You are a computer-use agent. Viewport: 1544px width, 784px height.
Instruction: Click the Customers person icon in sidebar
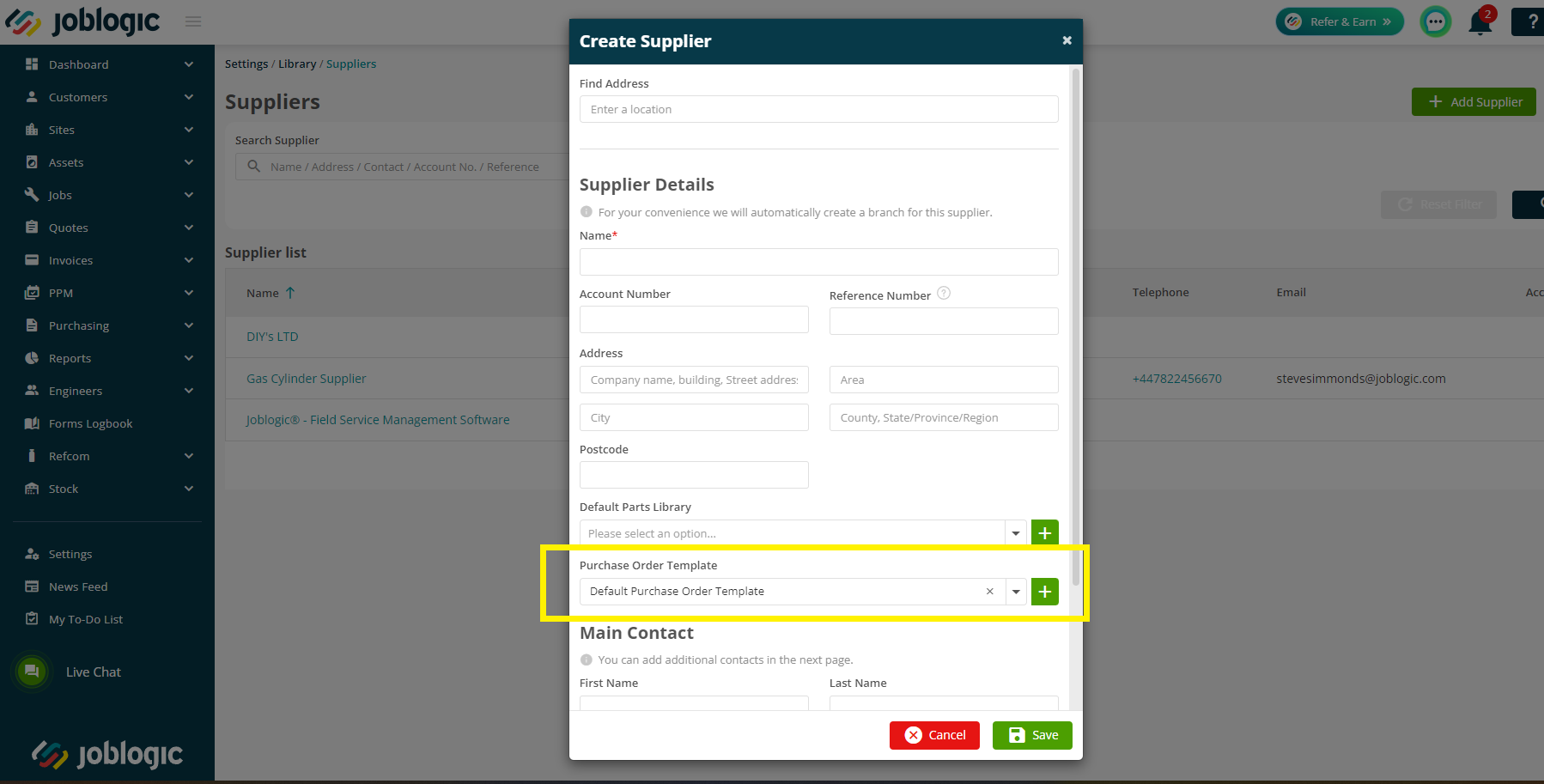tap(32, 97)
